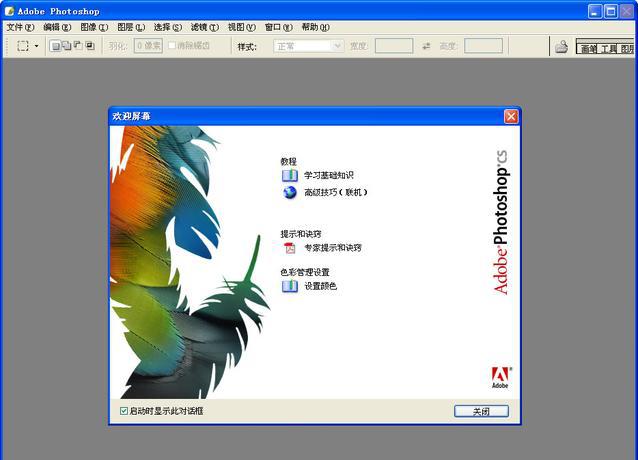Click the globe icon beside 高级技巧
The height and width of the screenshot is (460, 638).
point(290,192)
